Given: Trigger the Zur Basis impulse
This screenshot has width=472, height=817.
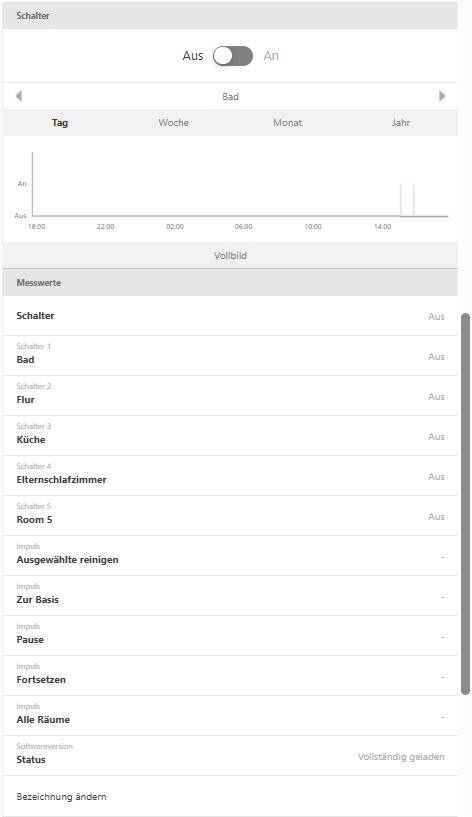Looking at the screenshot, I should click(x=230, y=596).
